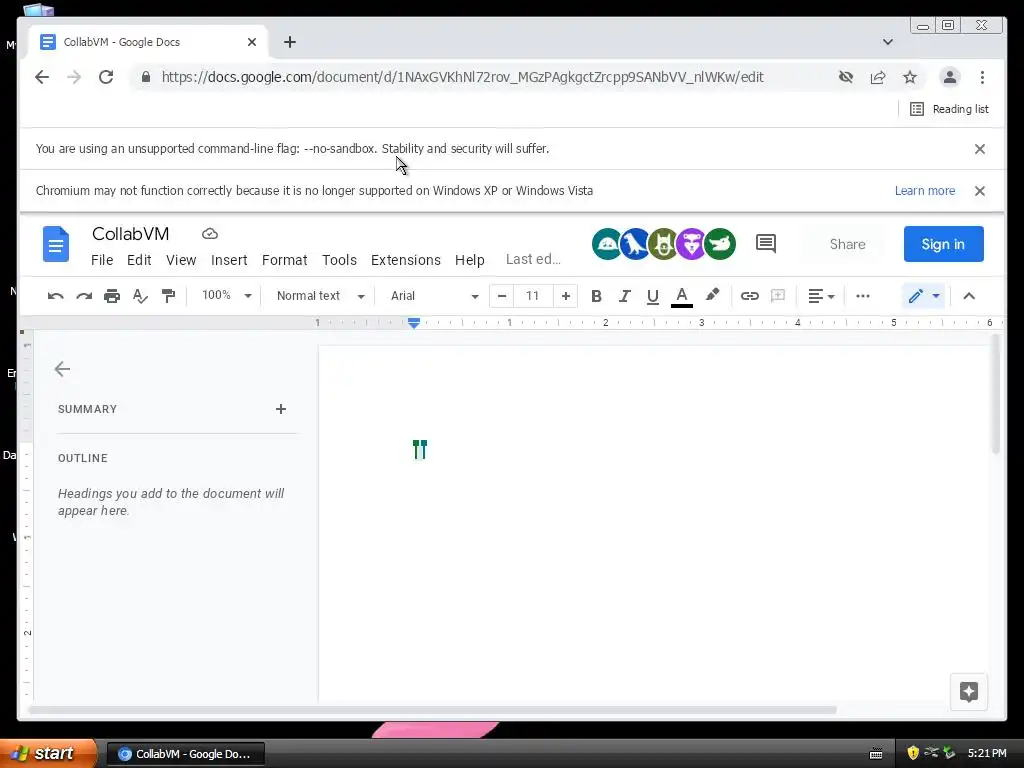Image resolution: width=1024 pixels, height=768 pixels.
Task: Open the Editing mode pencil dropdown
Action: [x=924, y=296]
